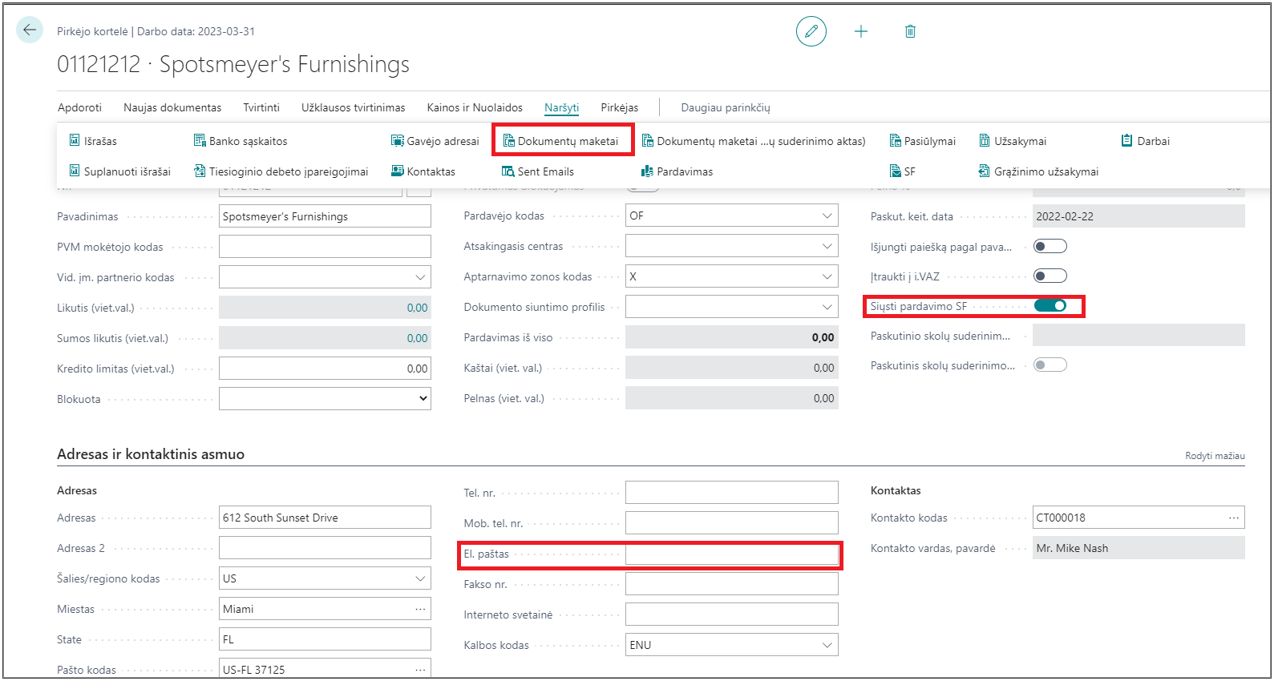
Task: Click the El. paštas input field
Action: (x=731, y=554)
